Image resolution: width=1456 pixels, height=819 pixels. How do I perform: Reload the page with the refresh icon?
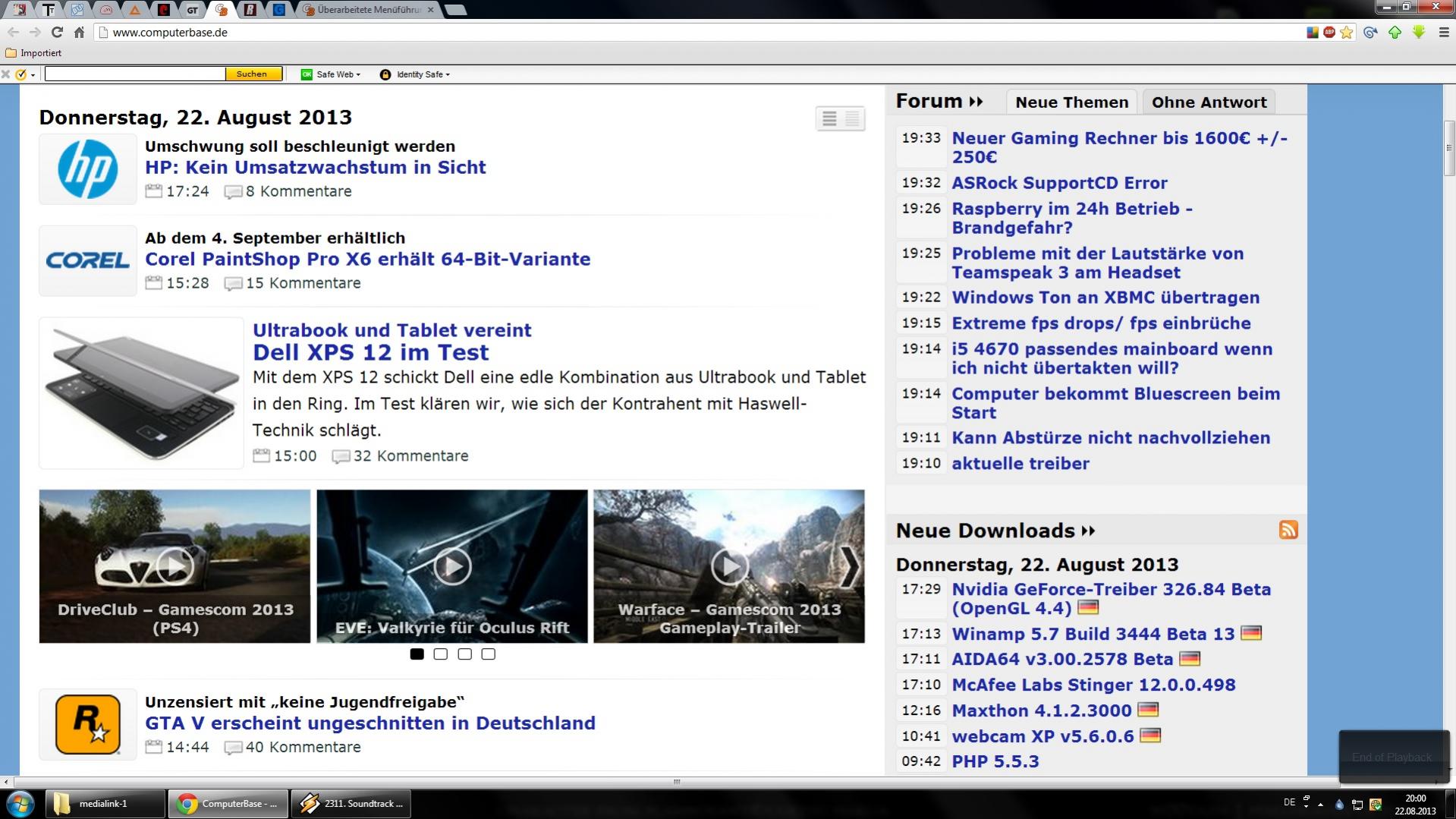pos(57,32)
